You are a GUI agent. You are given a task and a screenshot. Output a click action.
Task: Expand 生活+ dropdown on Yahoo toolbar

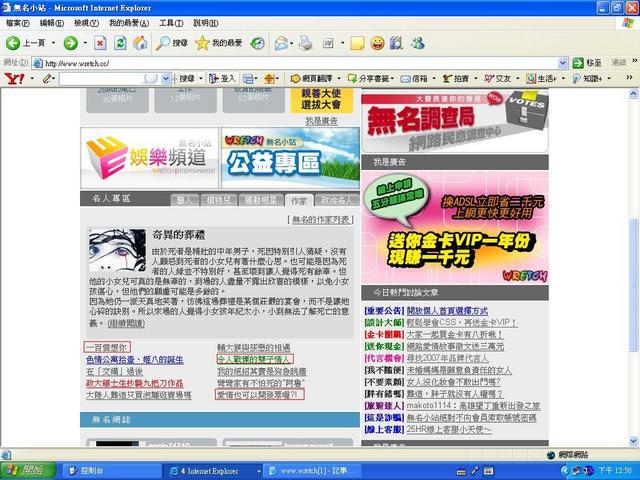pos(563,78)
